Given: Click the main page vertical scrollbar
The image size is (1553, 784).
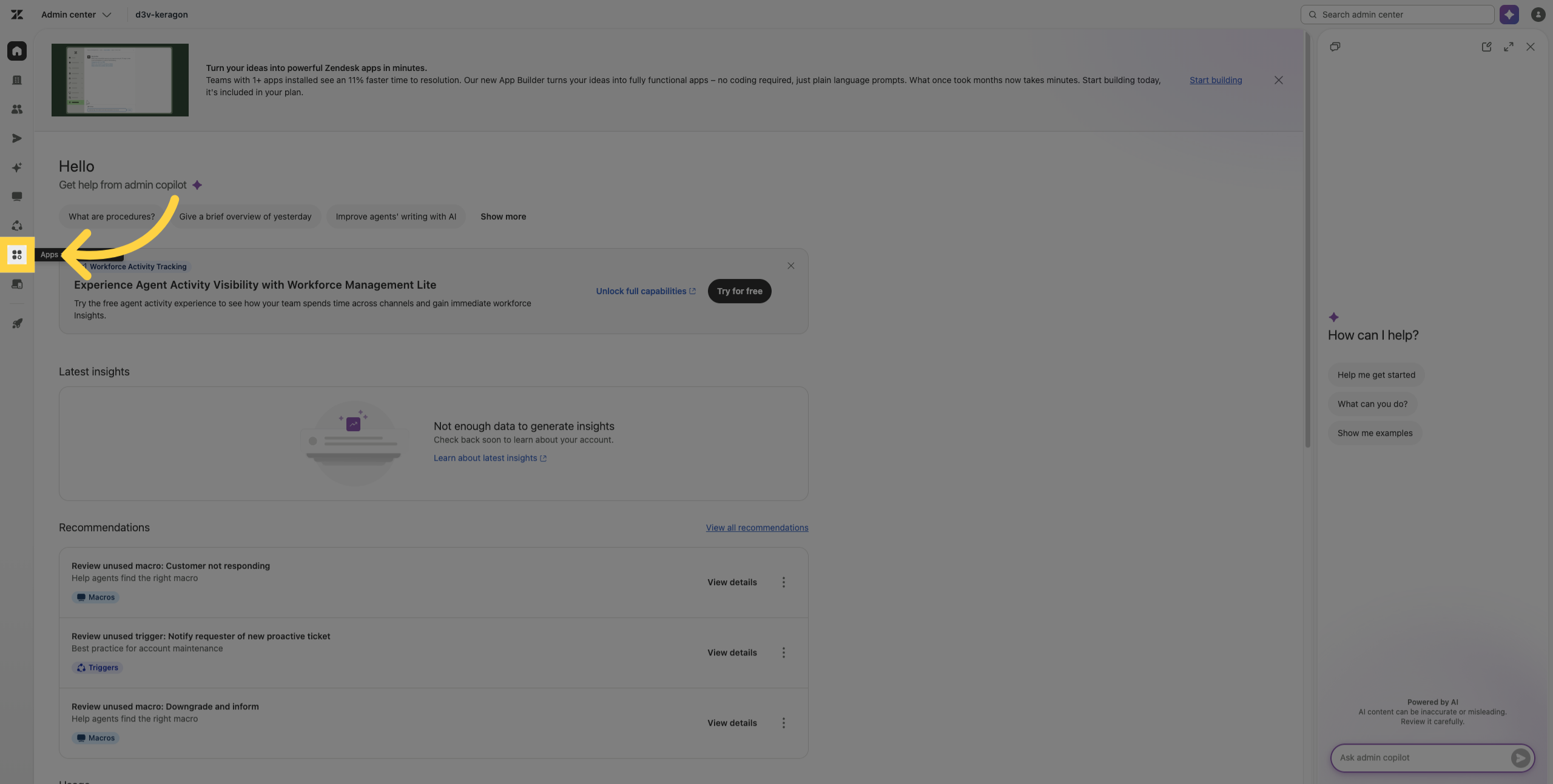Looking at the screenshot, I should click(x=1307, y=240).
